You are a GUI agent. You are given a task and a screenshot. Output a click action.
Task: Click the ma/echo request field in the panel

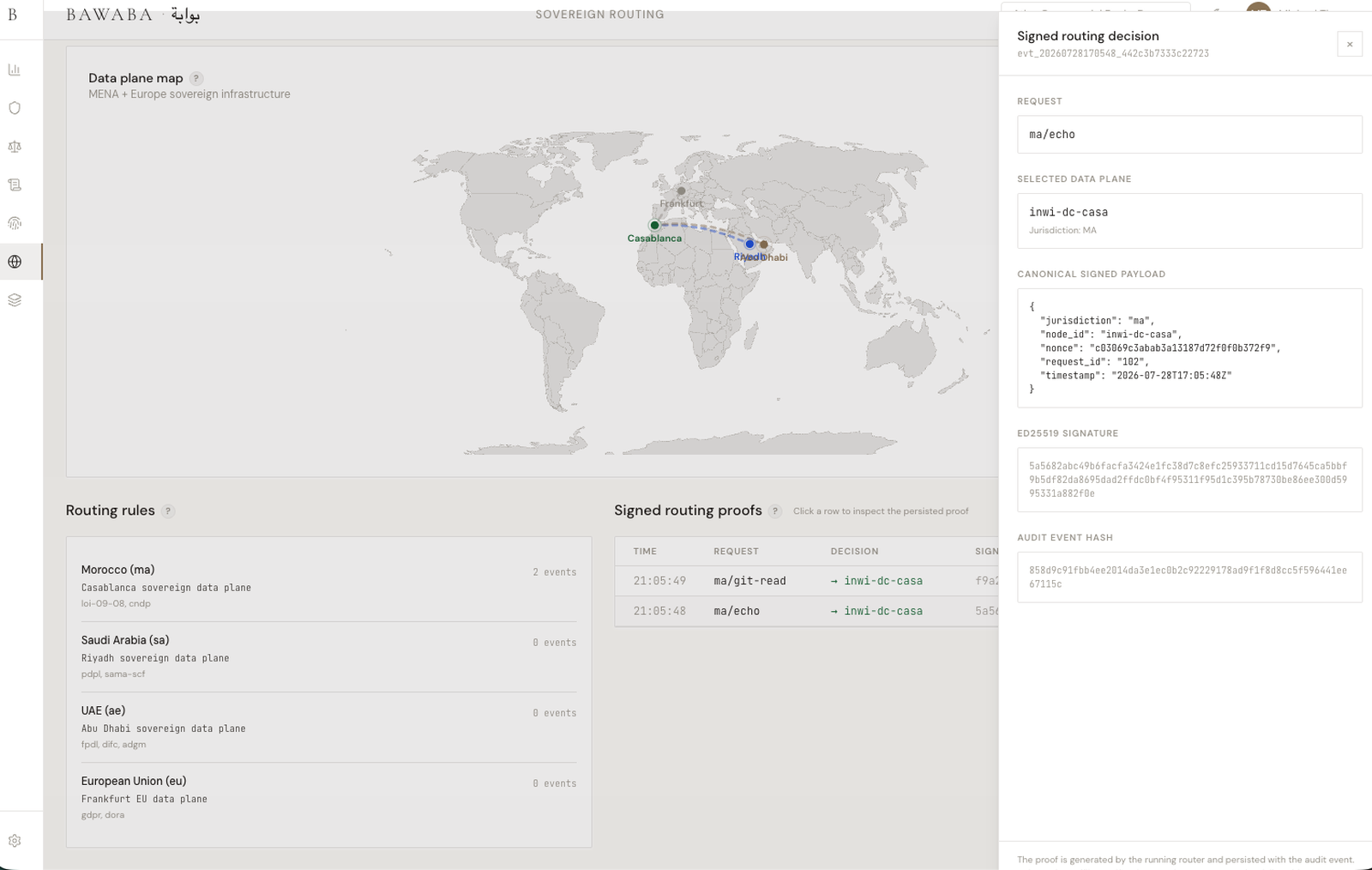(1189, 135)
